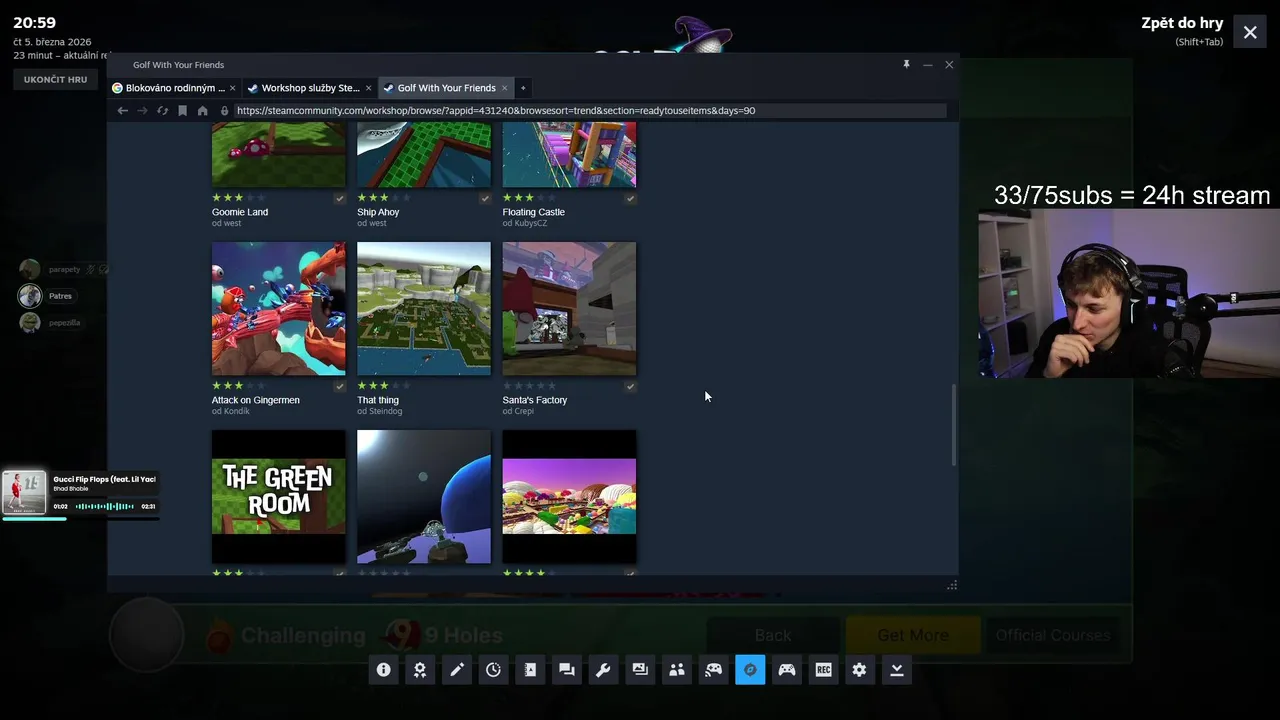Close the 'Golf With Your Friends' tab
Screen dimensions: 1280x720
(x=504, y=88)
